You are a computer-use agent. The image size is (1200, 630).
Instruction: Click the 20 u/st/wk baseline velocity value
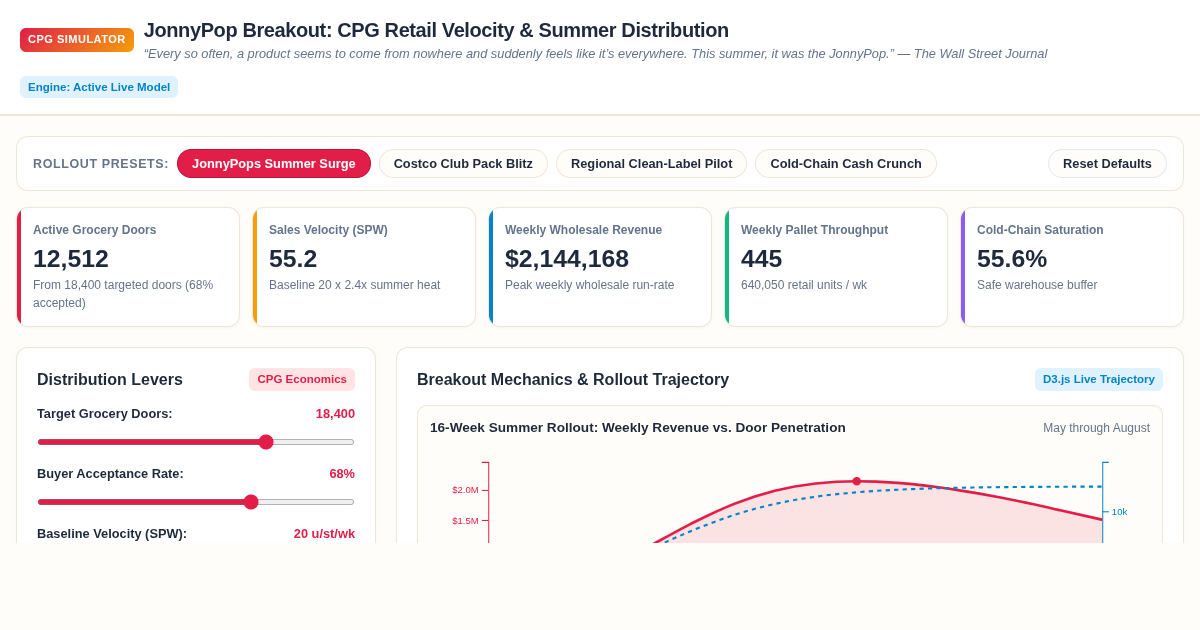pyautogui.click(x=324, y=534)
